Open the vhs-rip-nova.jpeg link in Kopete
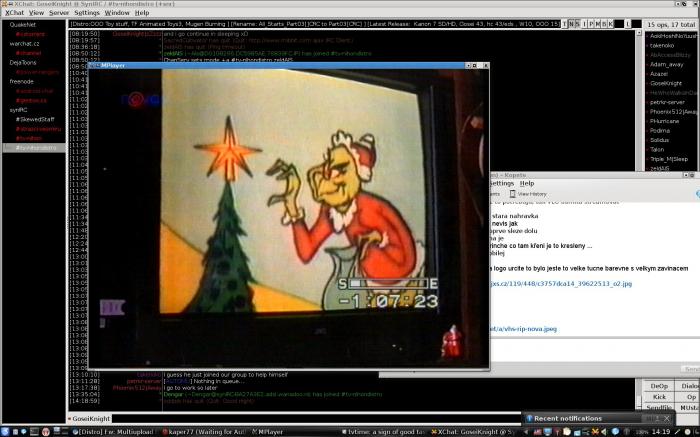Screen dimensions: 700x437 (523, 329)
